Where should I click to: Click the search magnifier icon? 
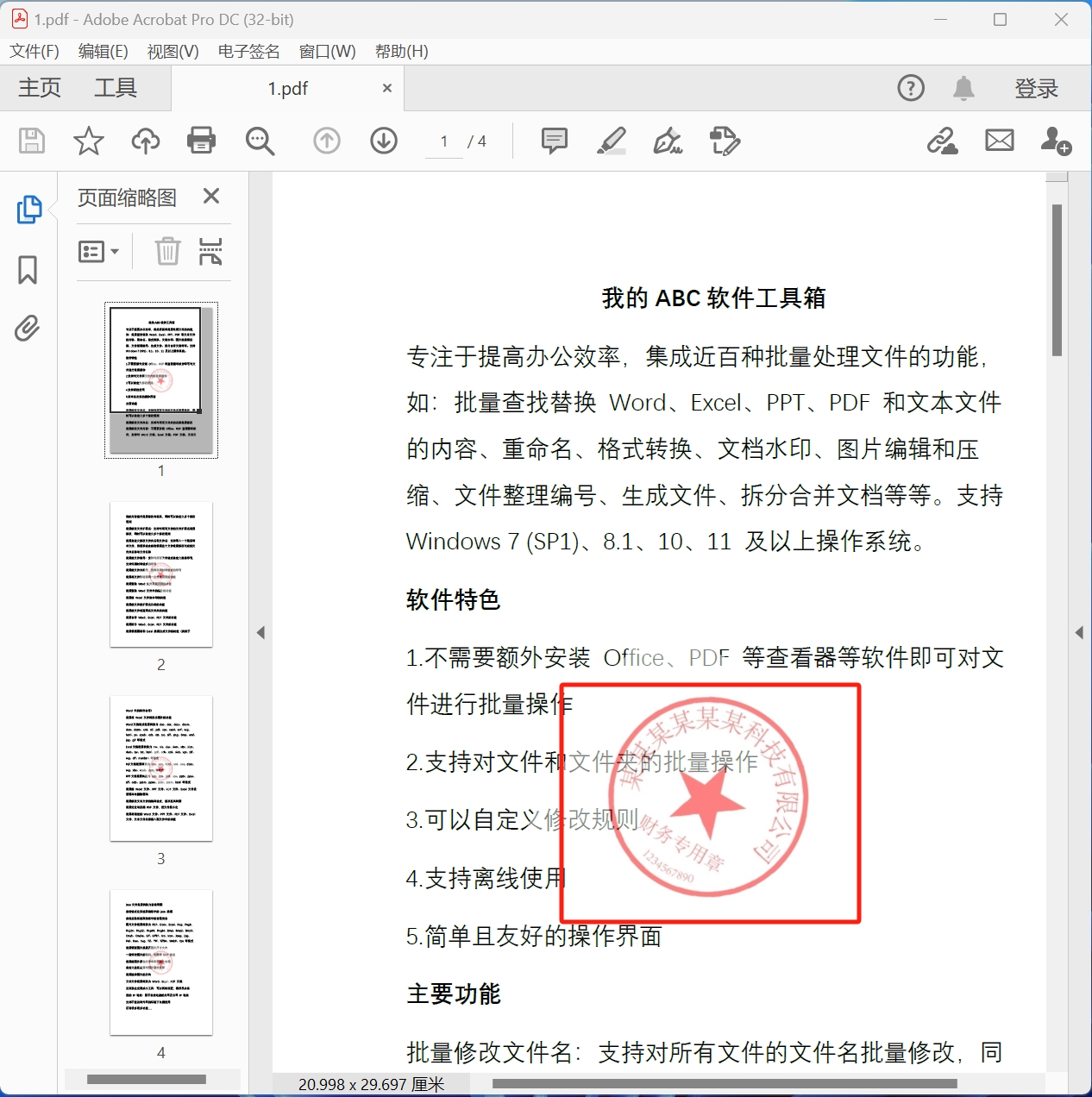pyautogui.click(x=260, y=141)
